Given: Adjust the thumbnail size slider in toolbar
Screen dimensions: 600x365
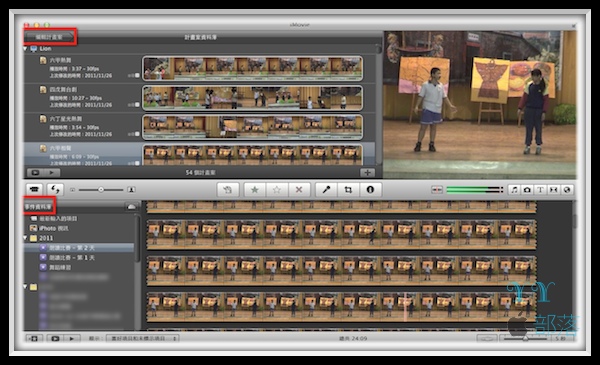Looking at the screenshot, I should click(101, 190).
